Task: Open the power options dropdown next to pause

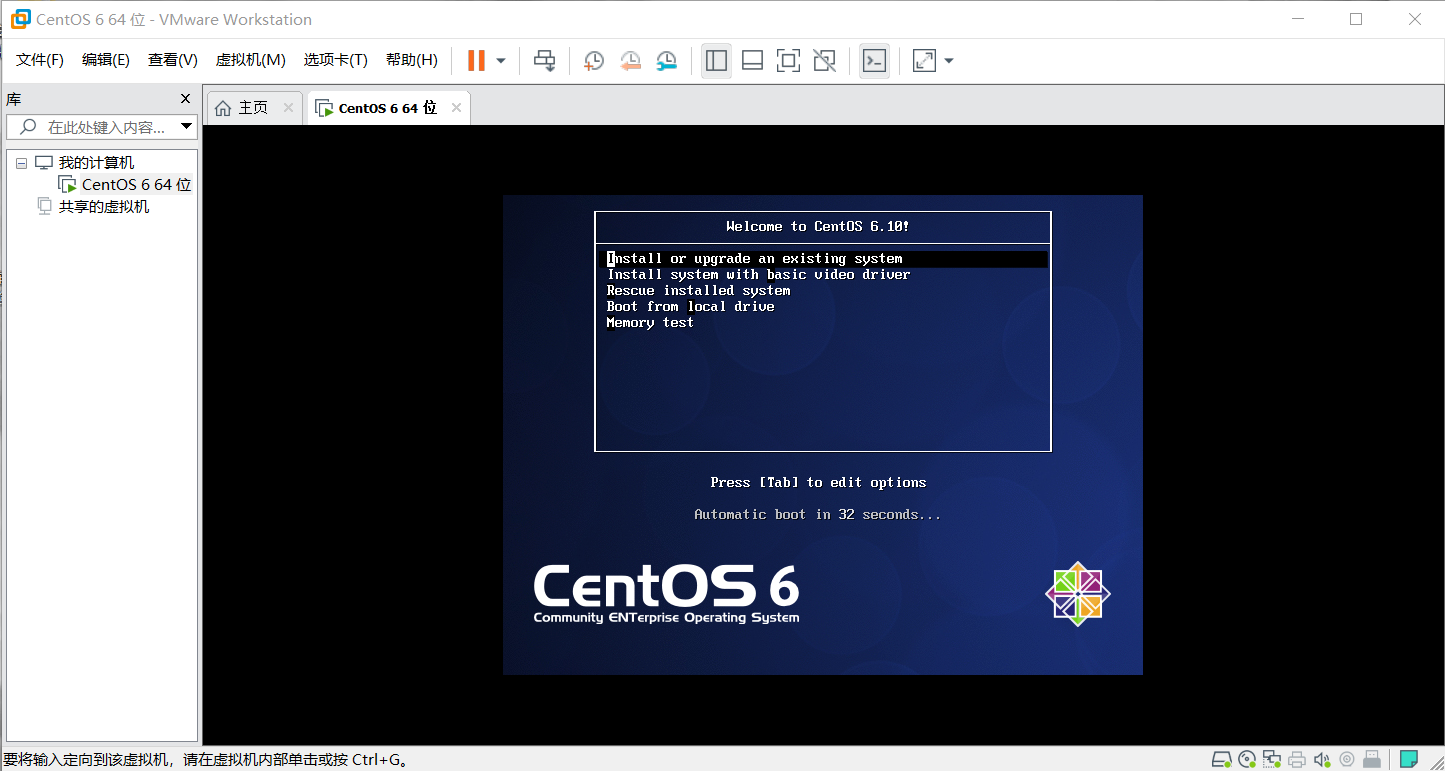Action: pyautogui.click(x=501, y=61)
